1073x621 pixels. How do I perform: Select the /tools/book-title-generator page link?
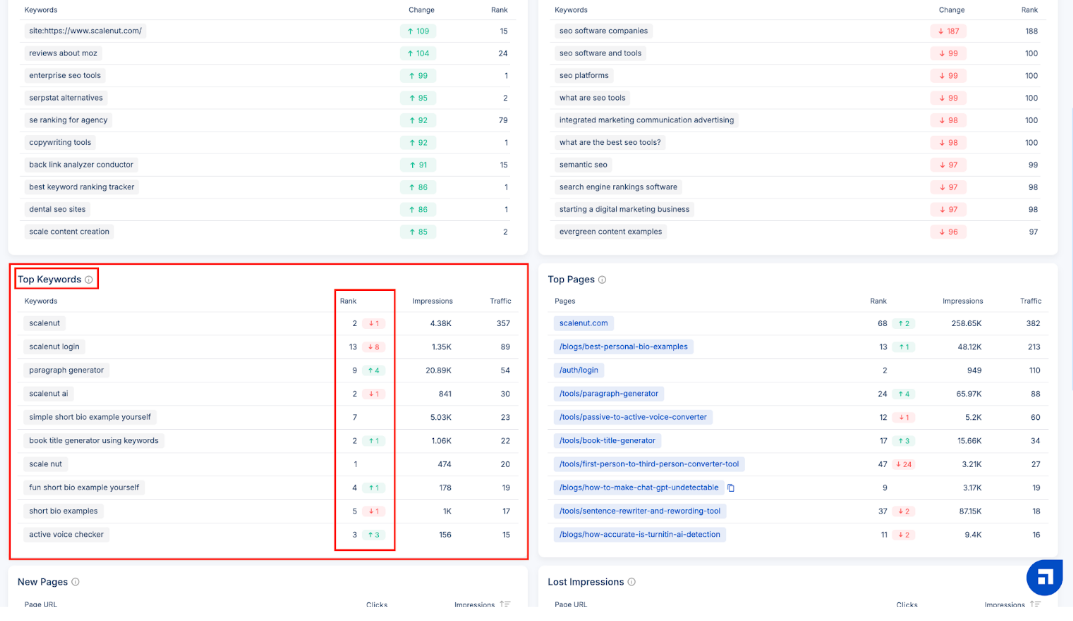click(x=607, y=441)
